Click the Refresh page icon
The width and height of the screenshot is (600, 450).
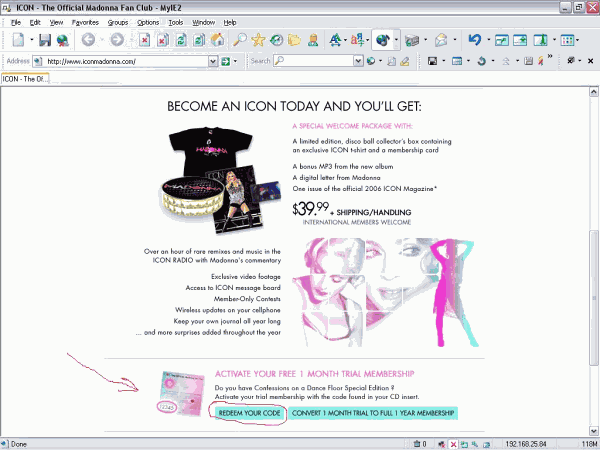click(181, 40)
